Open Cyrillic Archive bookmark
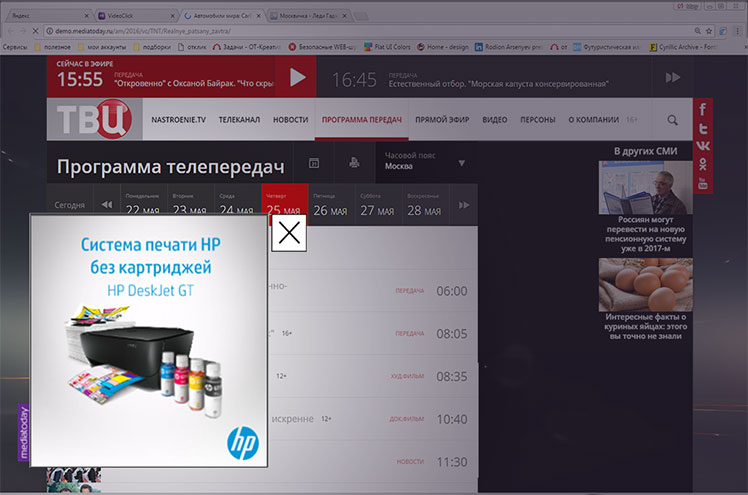The image size is (748, 495). [x=683, y=47]
